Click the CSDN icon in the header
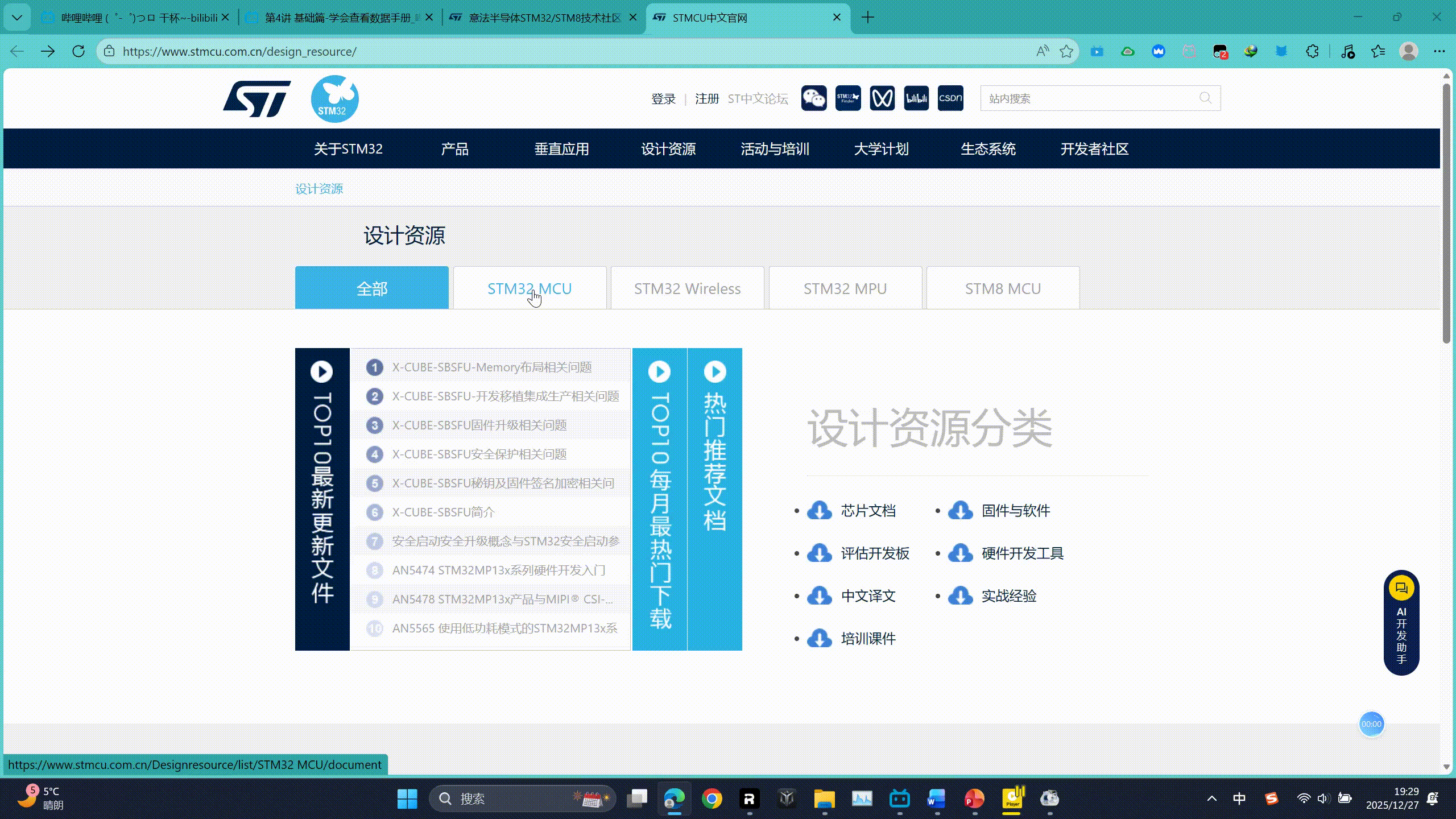The image size is (1456, 819). tap(950, 98)
